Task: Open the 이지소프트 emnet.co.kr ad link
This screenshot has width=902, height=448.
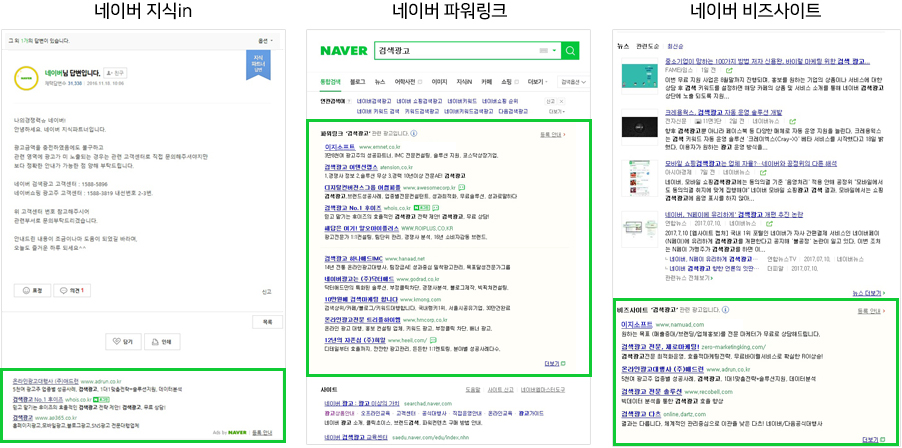Action: 339,147
